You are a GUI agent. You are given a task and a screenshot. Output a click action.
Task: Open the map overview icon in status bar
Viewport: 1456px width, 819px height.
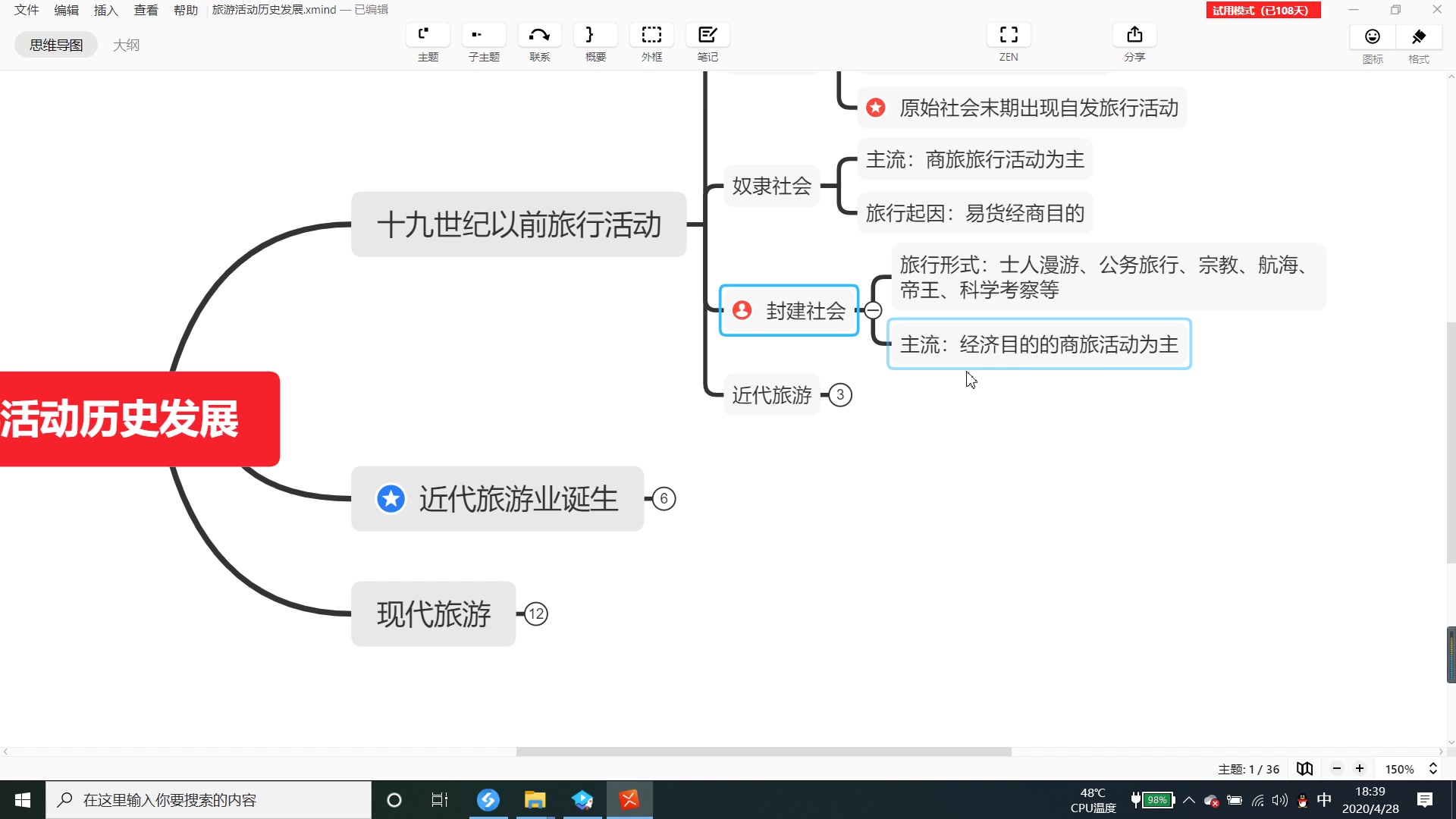tap(1304, 769)
